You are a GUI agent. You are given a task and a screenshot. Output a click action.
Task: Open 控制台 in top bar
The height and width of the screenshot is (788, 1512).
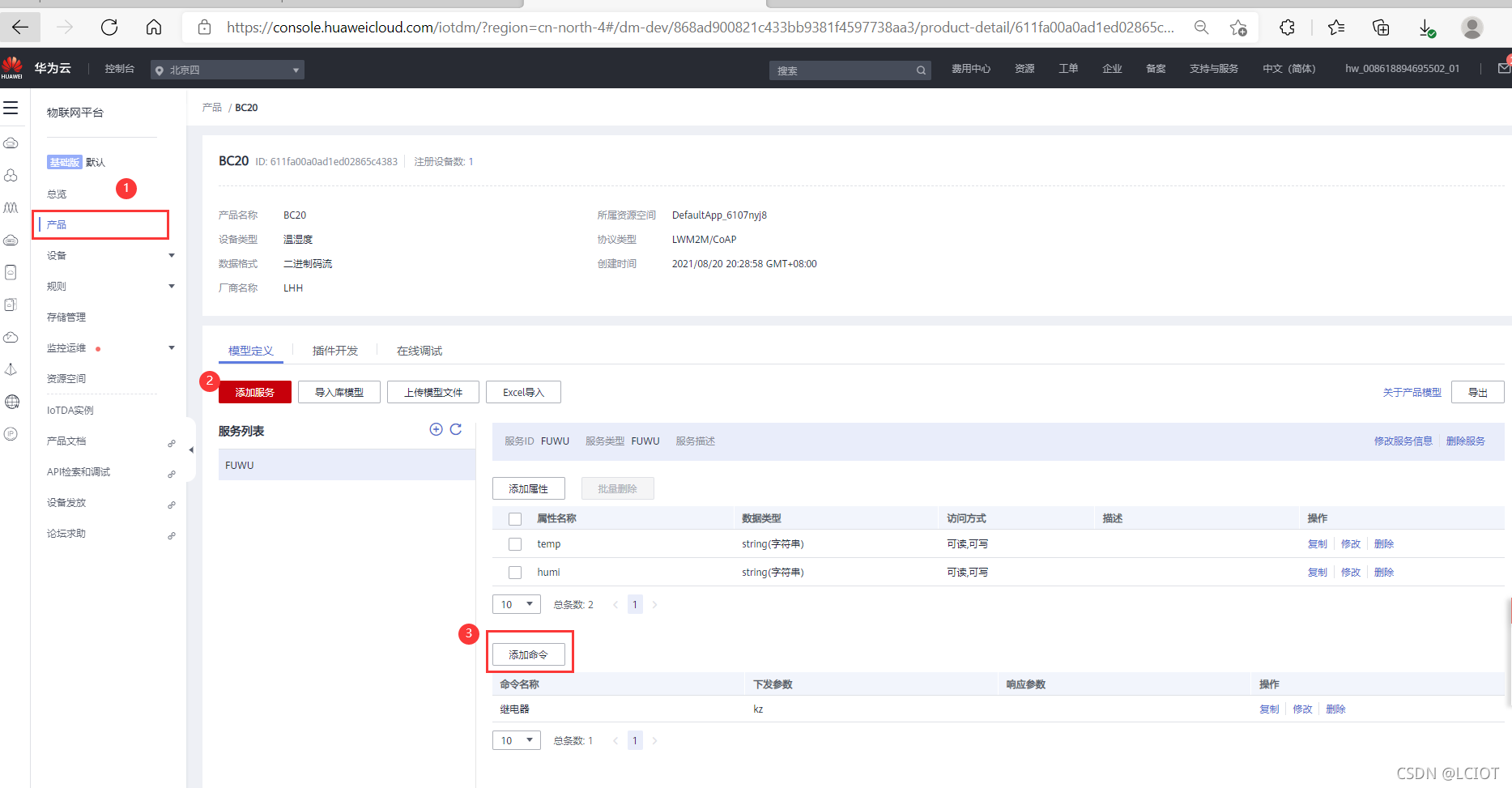point(119,69)
